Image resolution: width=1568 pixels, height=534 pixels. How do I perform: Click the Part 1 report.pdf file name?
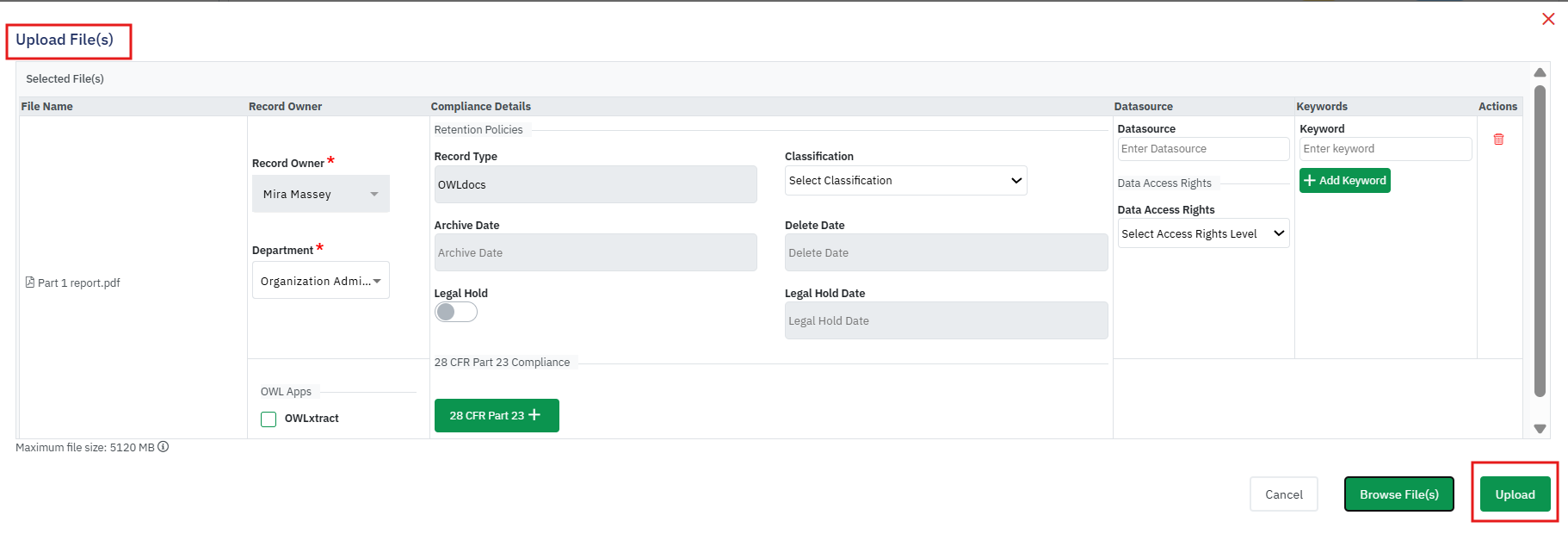pos(79,283)
